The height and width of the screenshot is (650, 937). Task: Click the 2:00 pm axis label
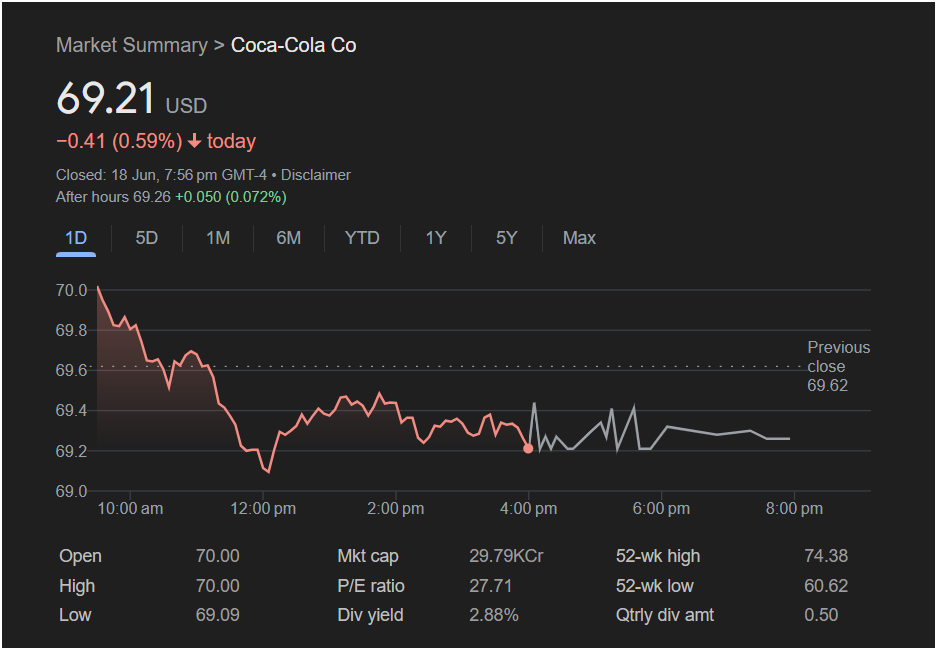tap(396, 509)
